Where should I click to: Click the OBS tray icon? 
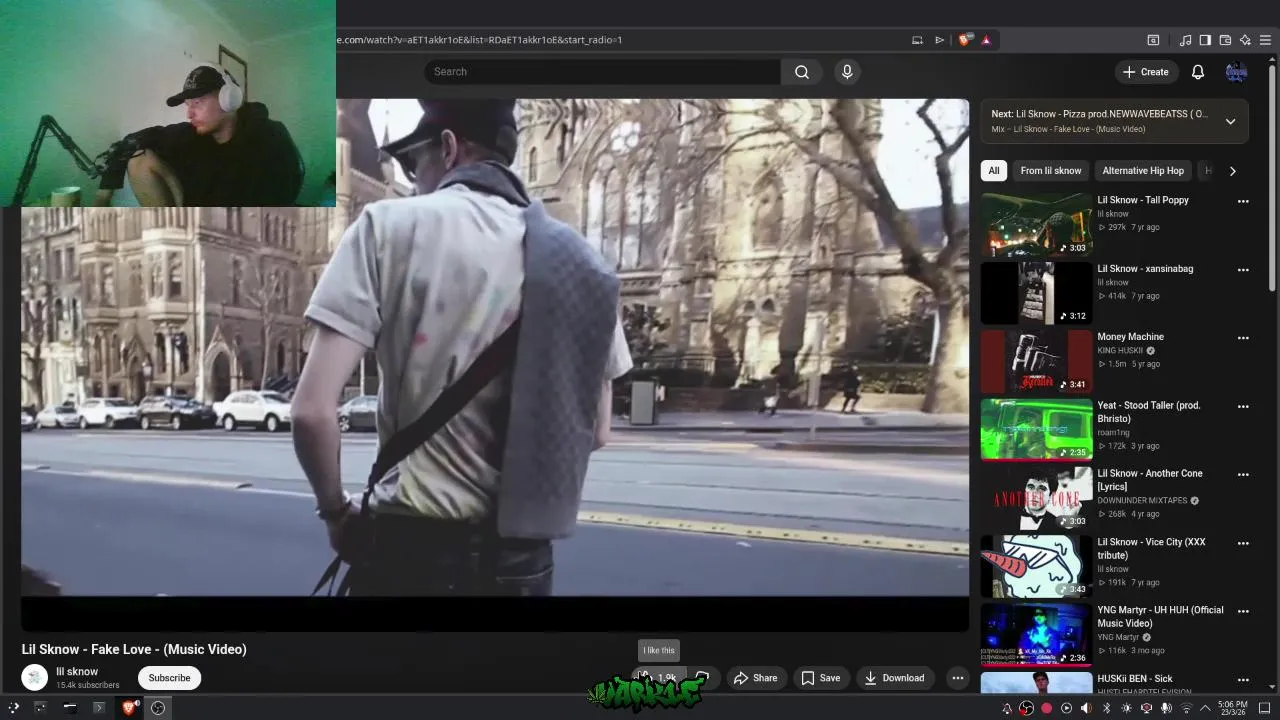[1027, 709]
